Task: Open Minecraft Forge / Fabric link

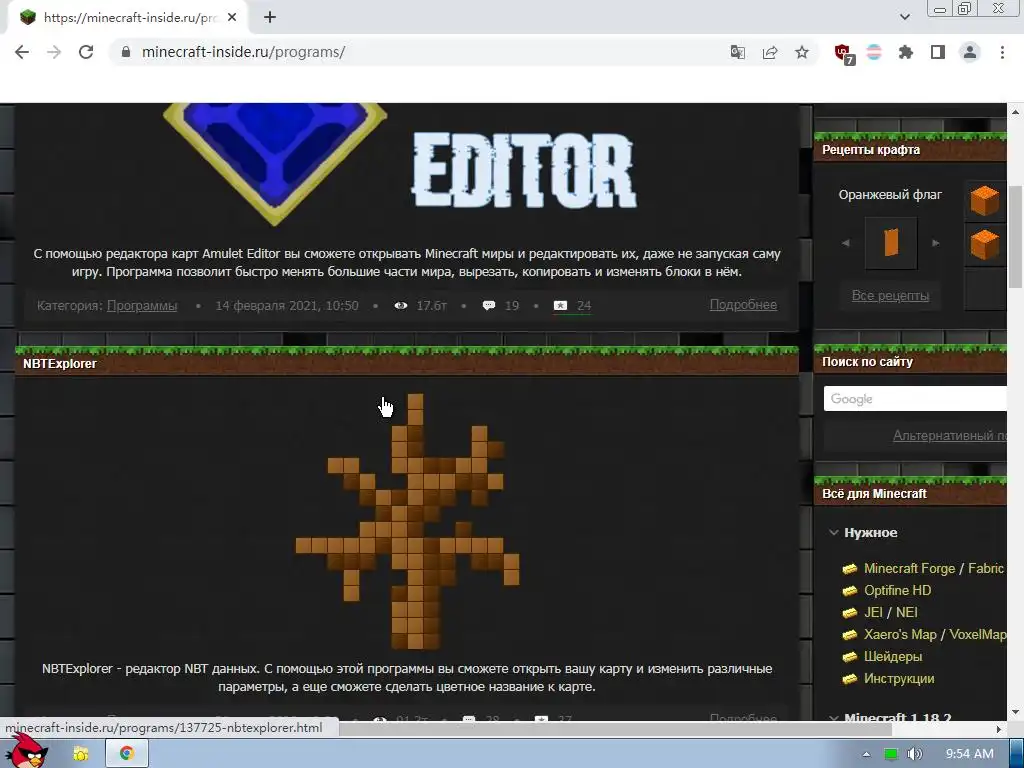Action: (933, 568)
